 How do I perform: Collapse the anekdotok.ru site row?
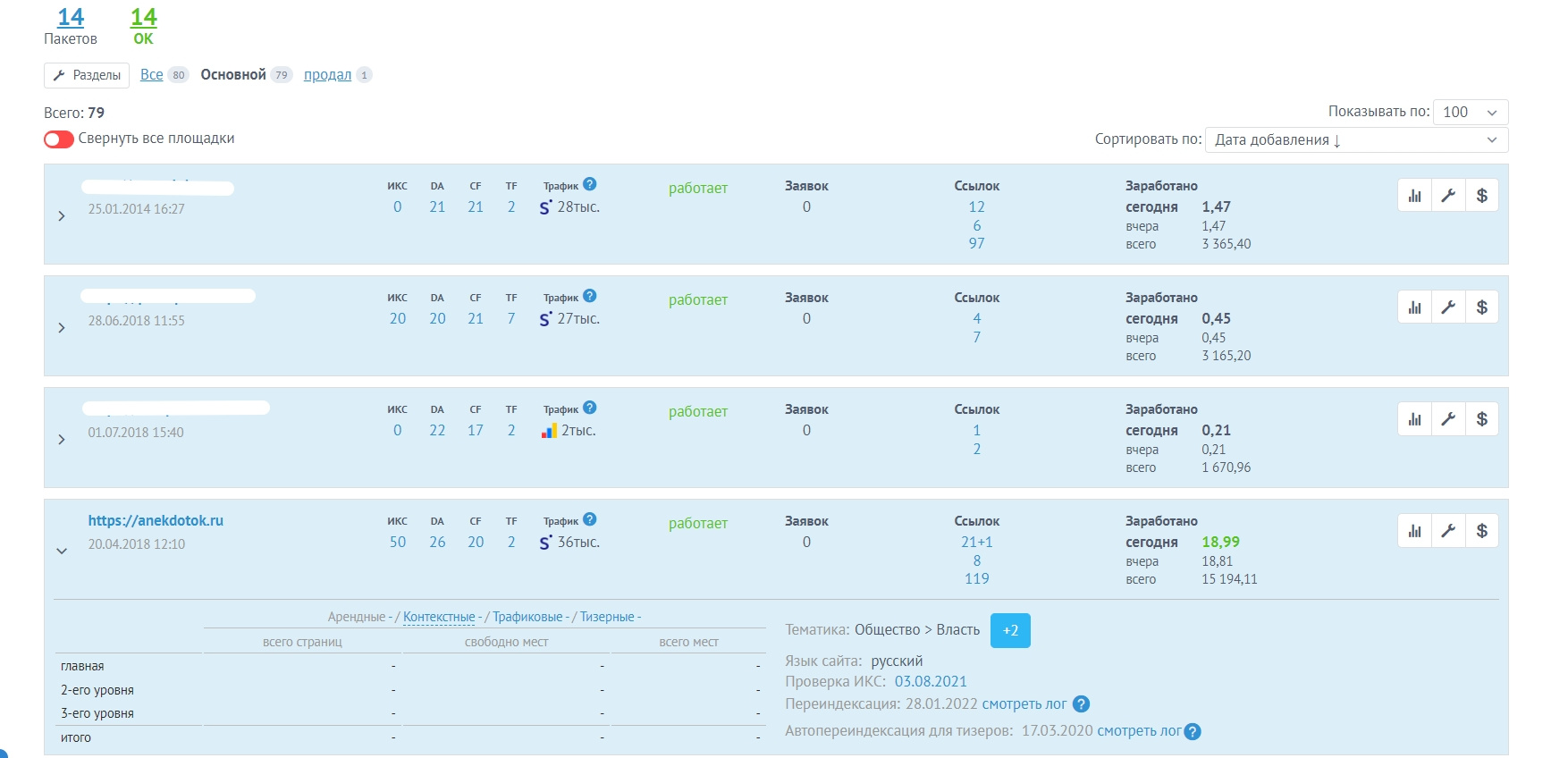62,552
